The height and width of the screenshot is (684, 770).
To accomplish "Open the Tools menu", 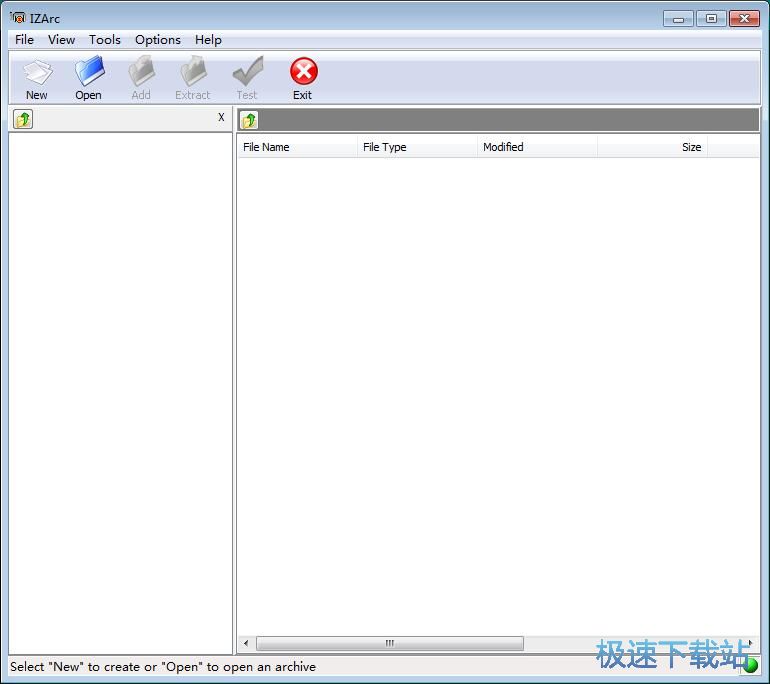I will [104, 40].
